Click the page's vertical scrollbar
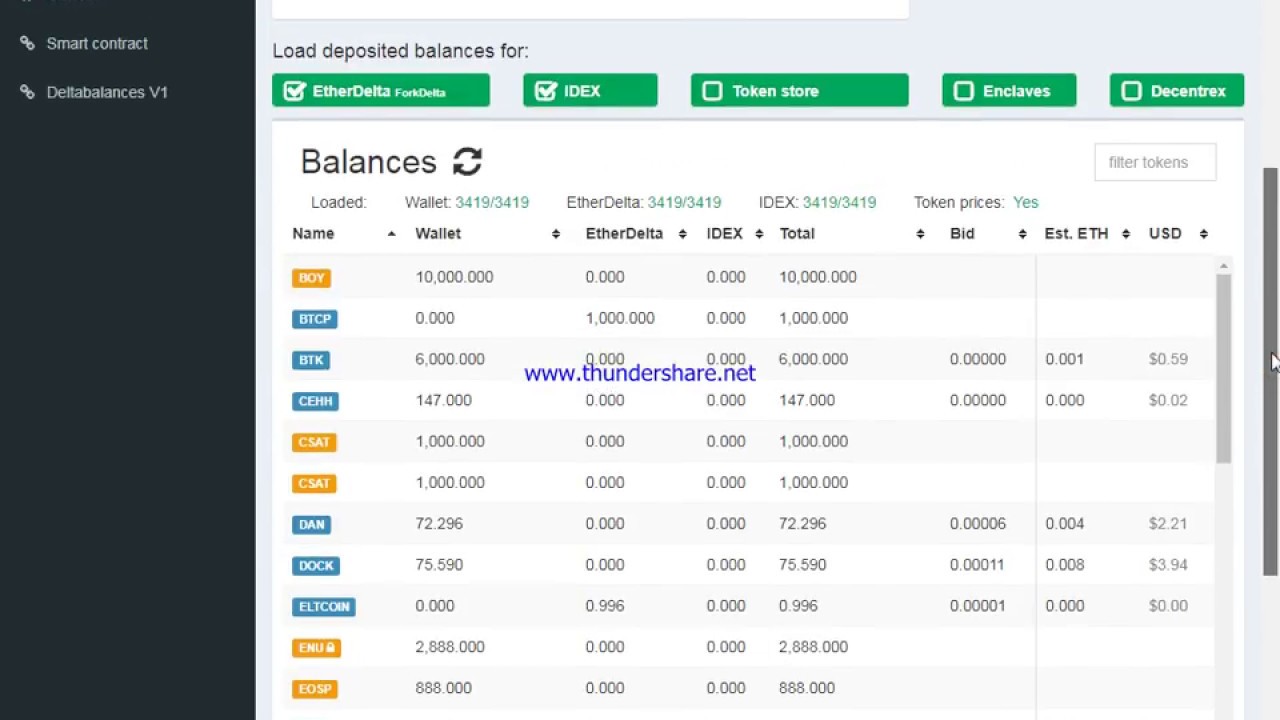 click(1270, 371)
